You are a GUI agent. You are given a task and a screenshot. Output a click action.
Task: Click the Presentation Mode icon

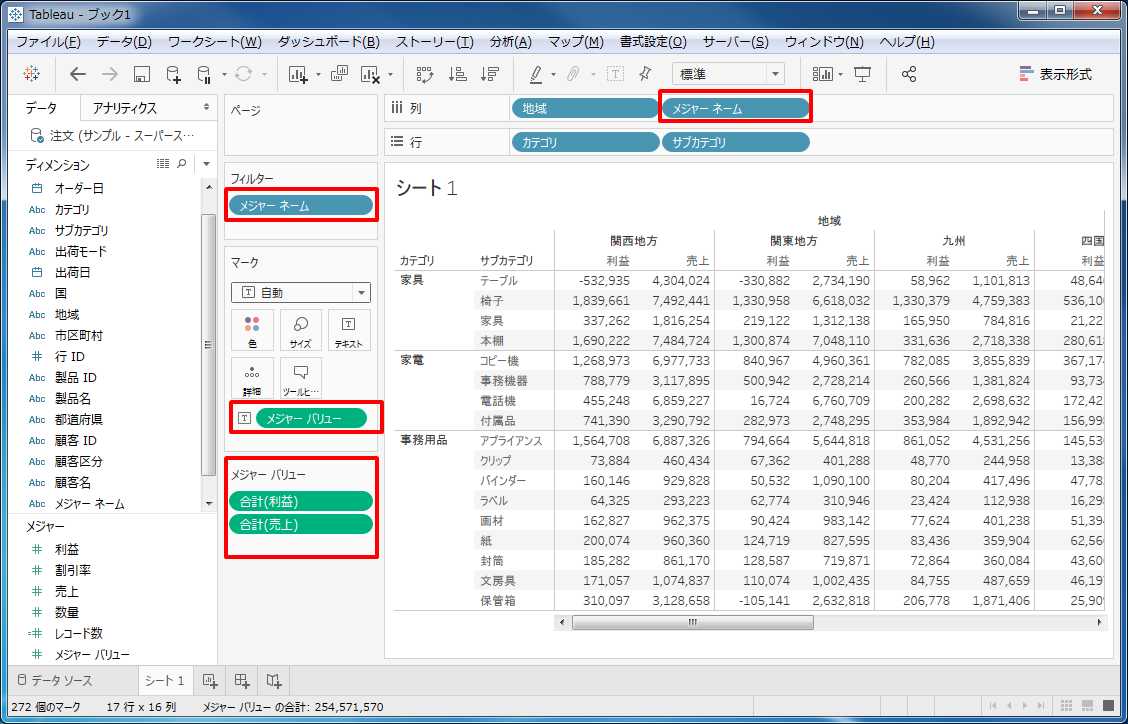[x=862, y=73]
